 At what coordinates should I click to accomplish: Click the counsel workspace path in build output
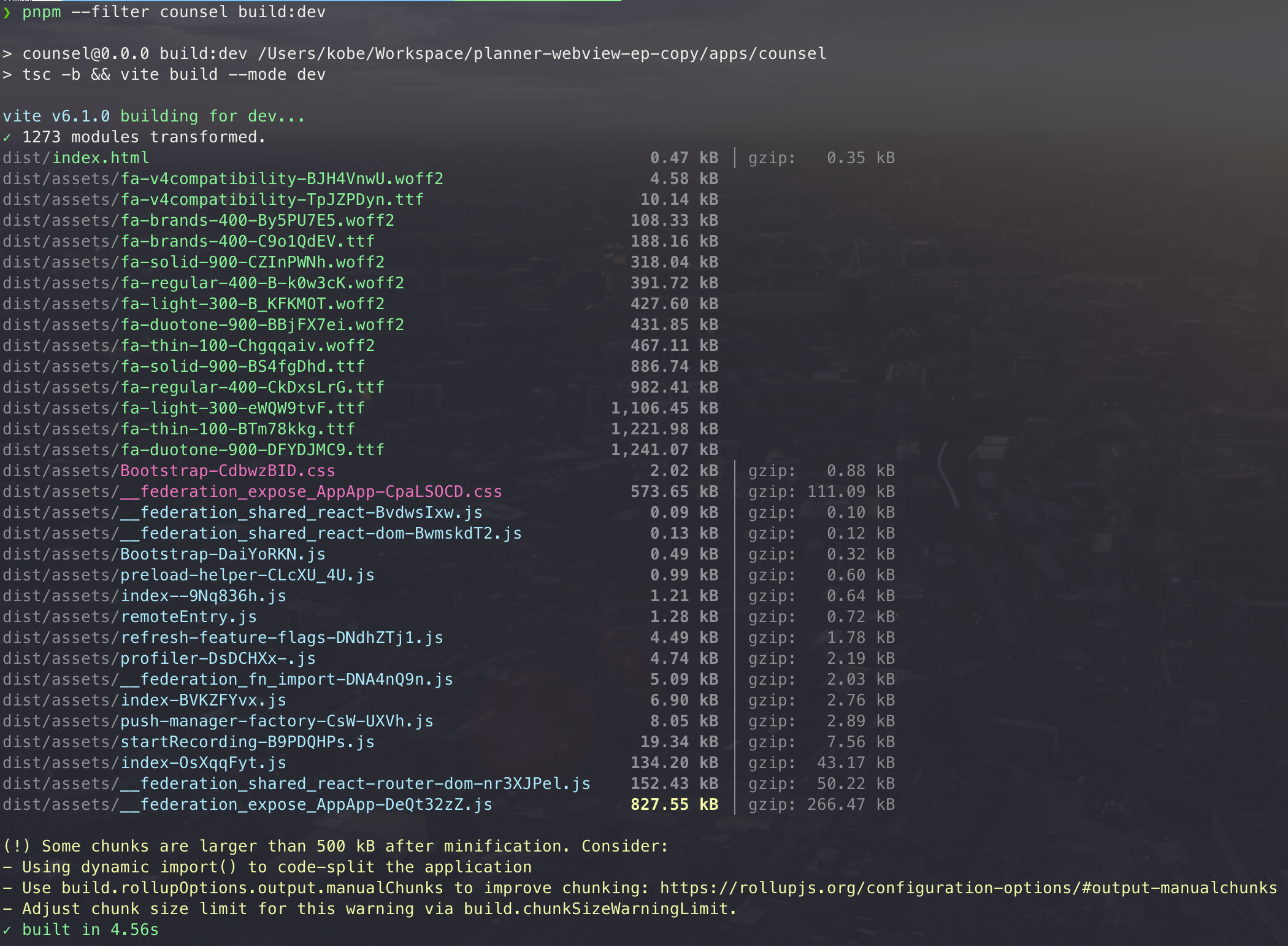(x=542, y=54)
